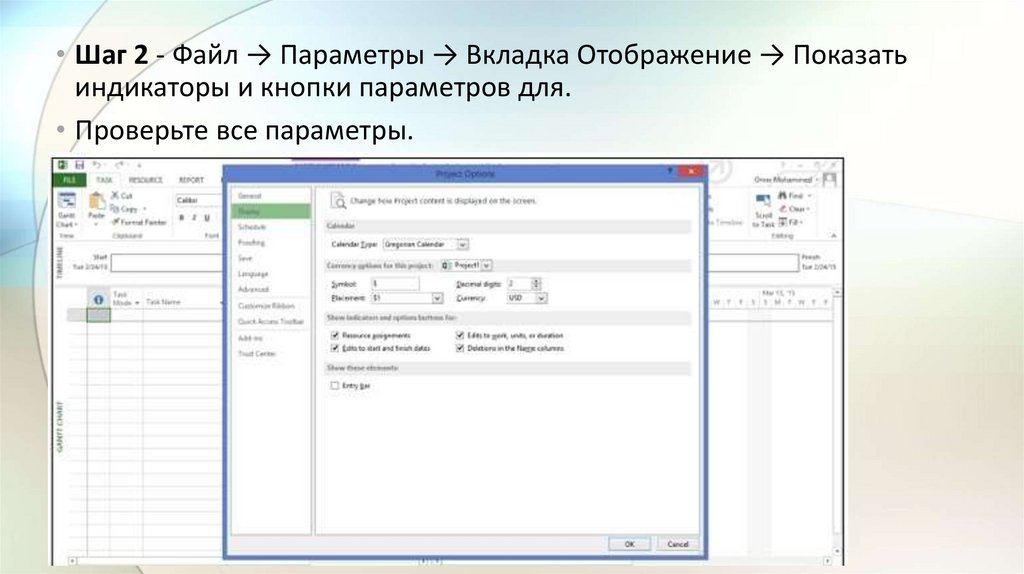Collapse the ribbon with the arrow

pos(833,235)
